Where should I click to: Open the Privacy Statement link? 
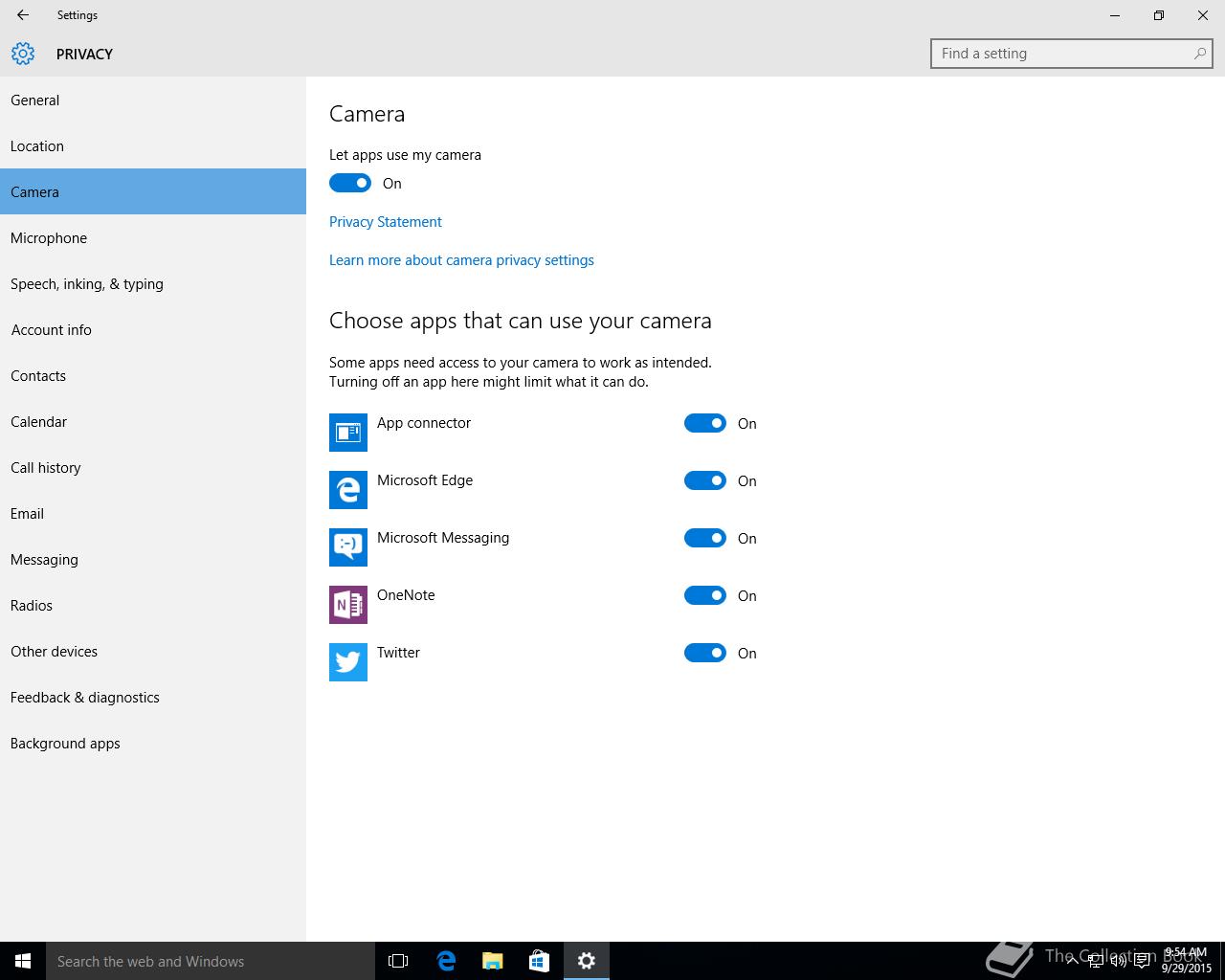(x=386, y=221)
